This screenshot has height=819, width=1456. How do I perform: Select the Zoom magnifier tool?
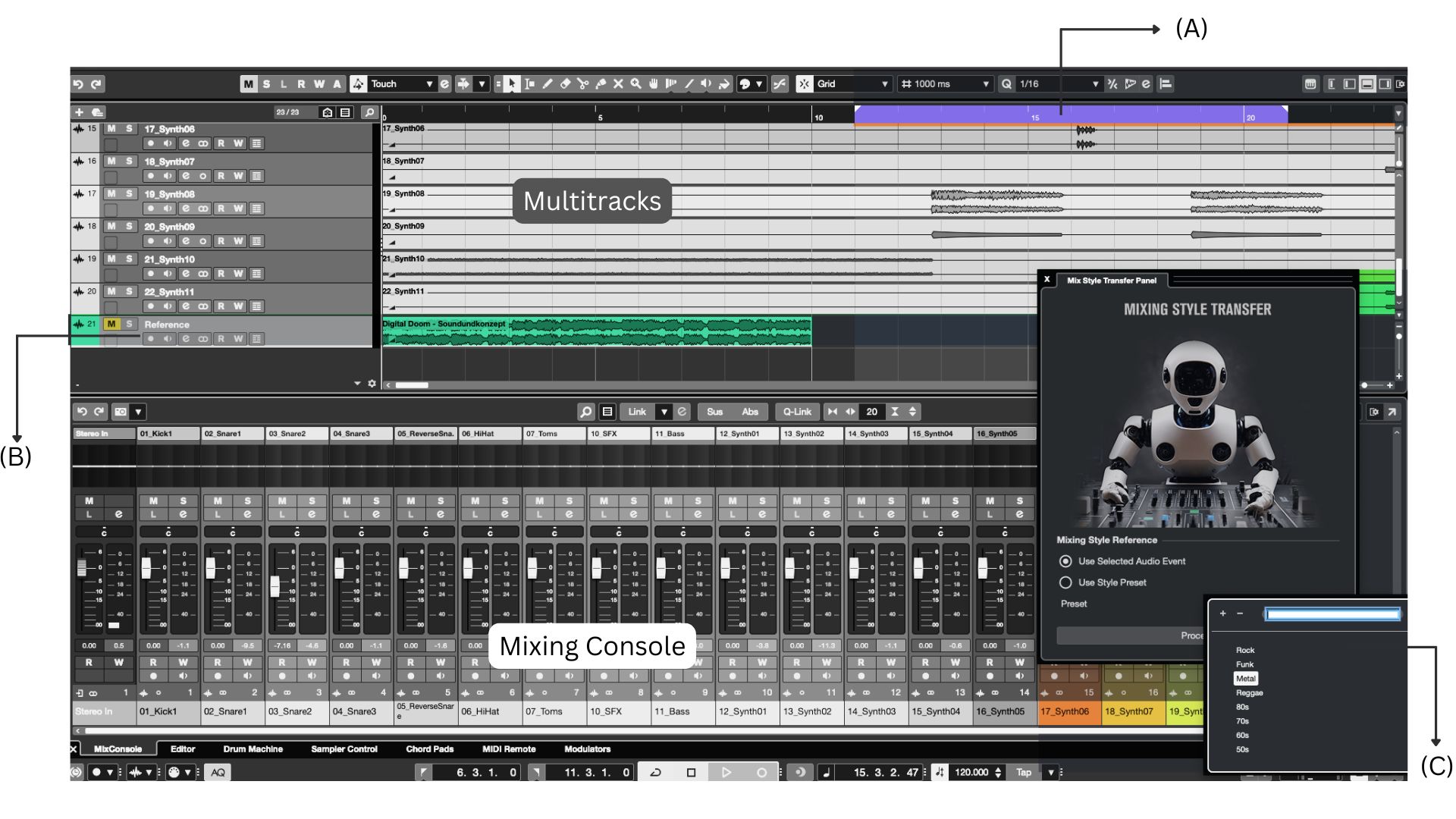click(636, 84)
